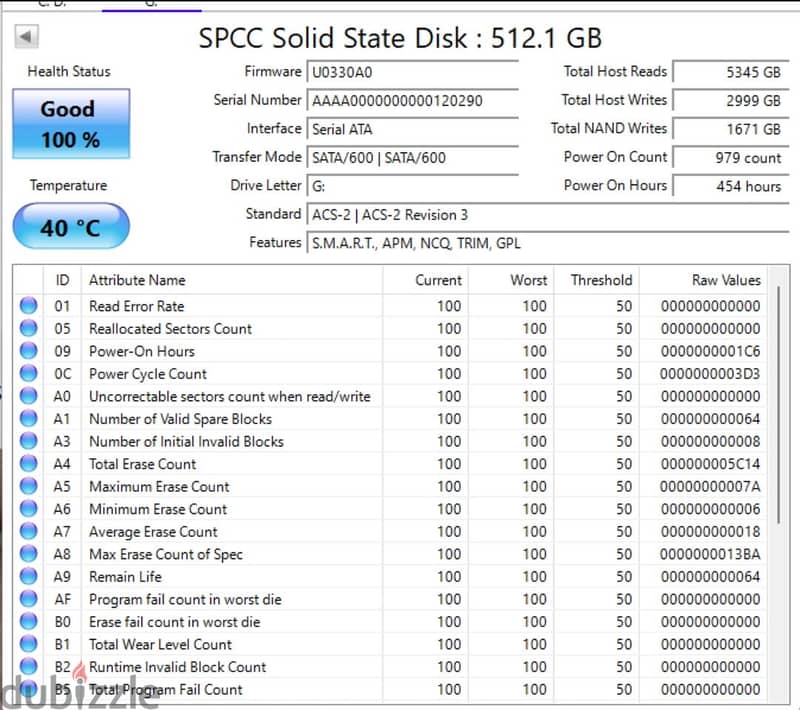Screen dimensions: 800x710
Task: Click status icon of Power-On Hours row
Action: point(29,350)
